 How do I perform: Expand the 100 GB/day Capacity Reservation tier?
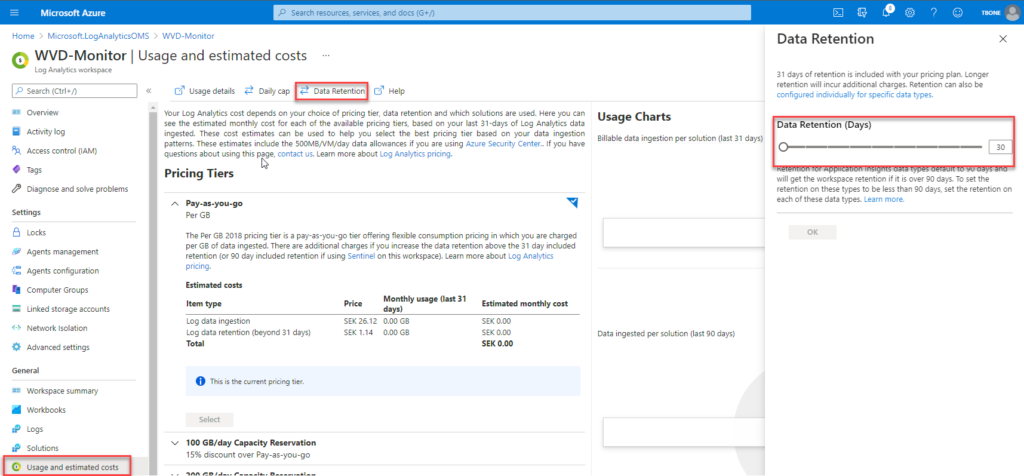tap(174, 443)
